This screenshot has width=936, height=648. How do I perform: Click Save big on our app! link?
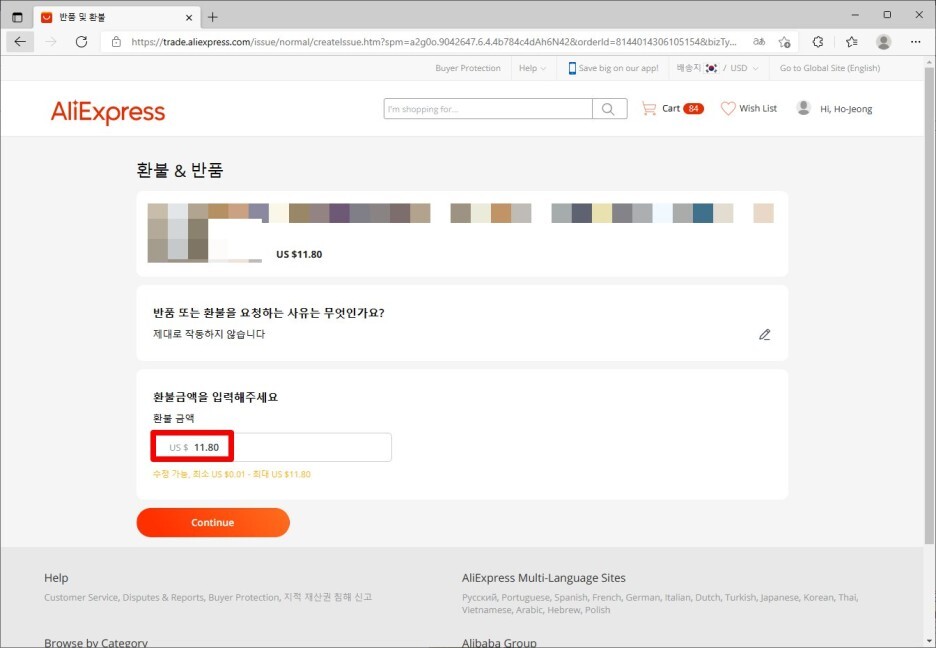[x=618, y=68]
